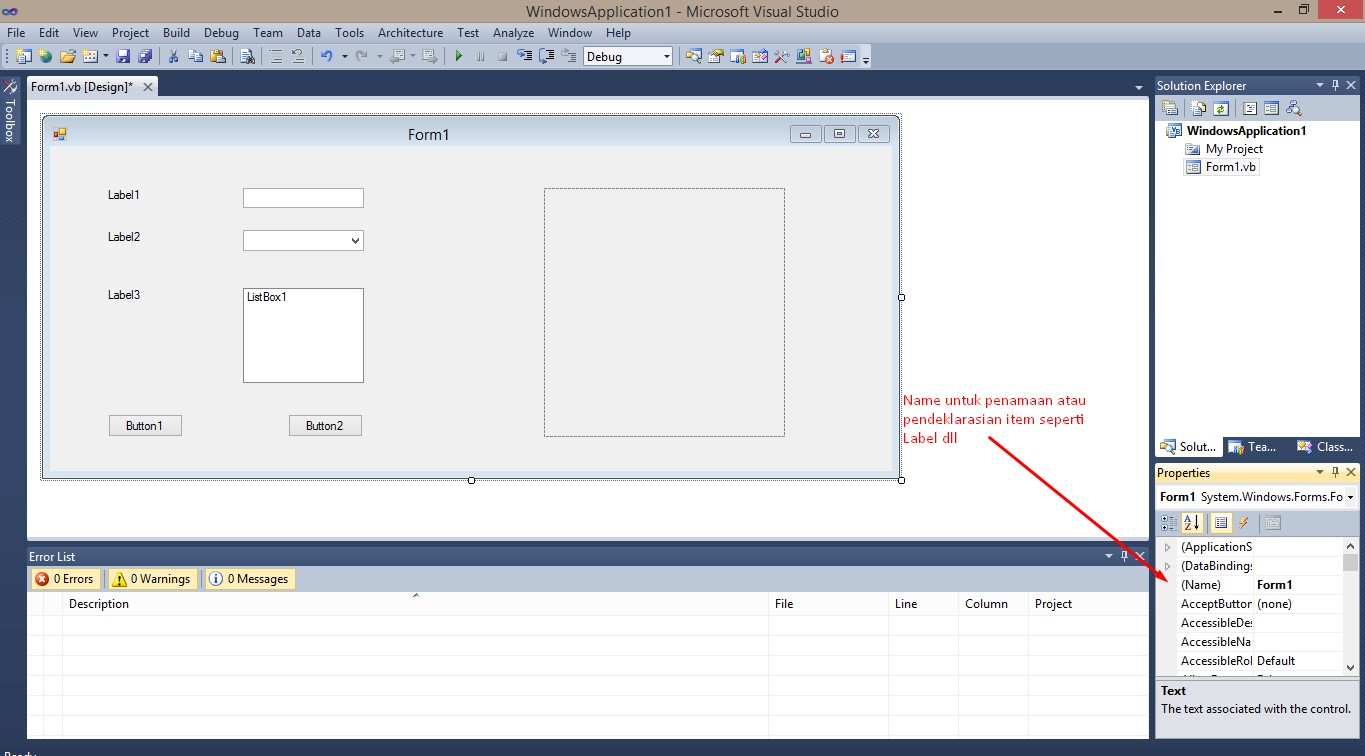Click the Refresh icon in Solution Explorer
Screen dimensions: 1365x756
point(1221,107)
